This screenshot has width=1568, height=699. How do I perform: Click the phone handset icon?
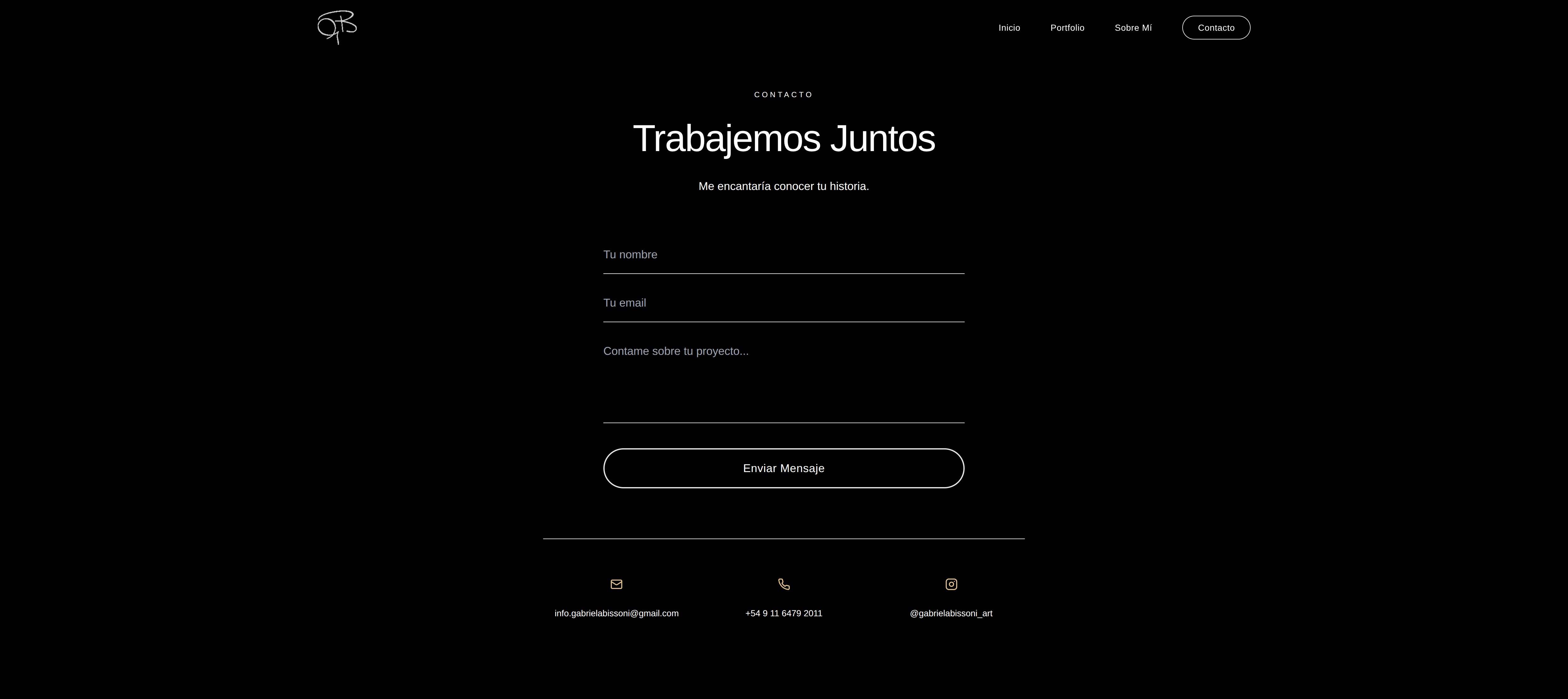[783, 584]
